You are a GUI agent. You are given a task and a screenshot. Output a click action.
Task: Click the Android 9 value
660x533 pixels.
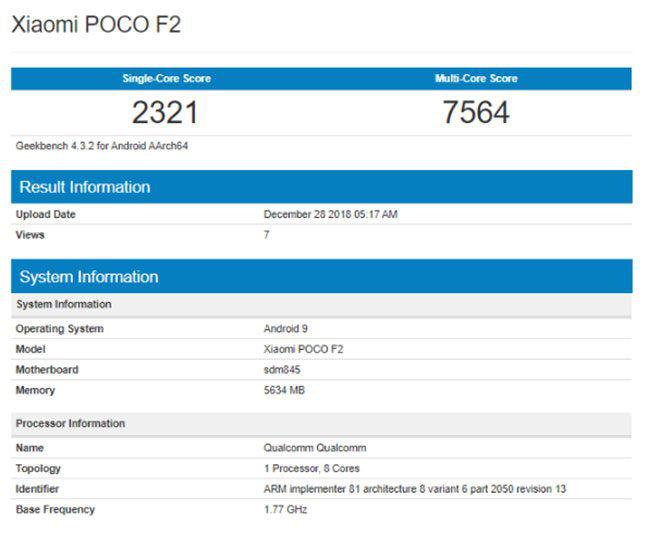click(285, 329)
